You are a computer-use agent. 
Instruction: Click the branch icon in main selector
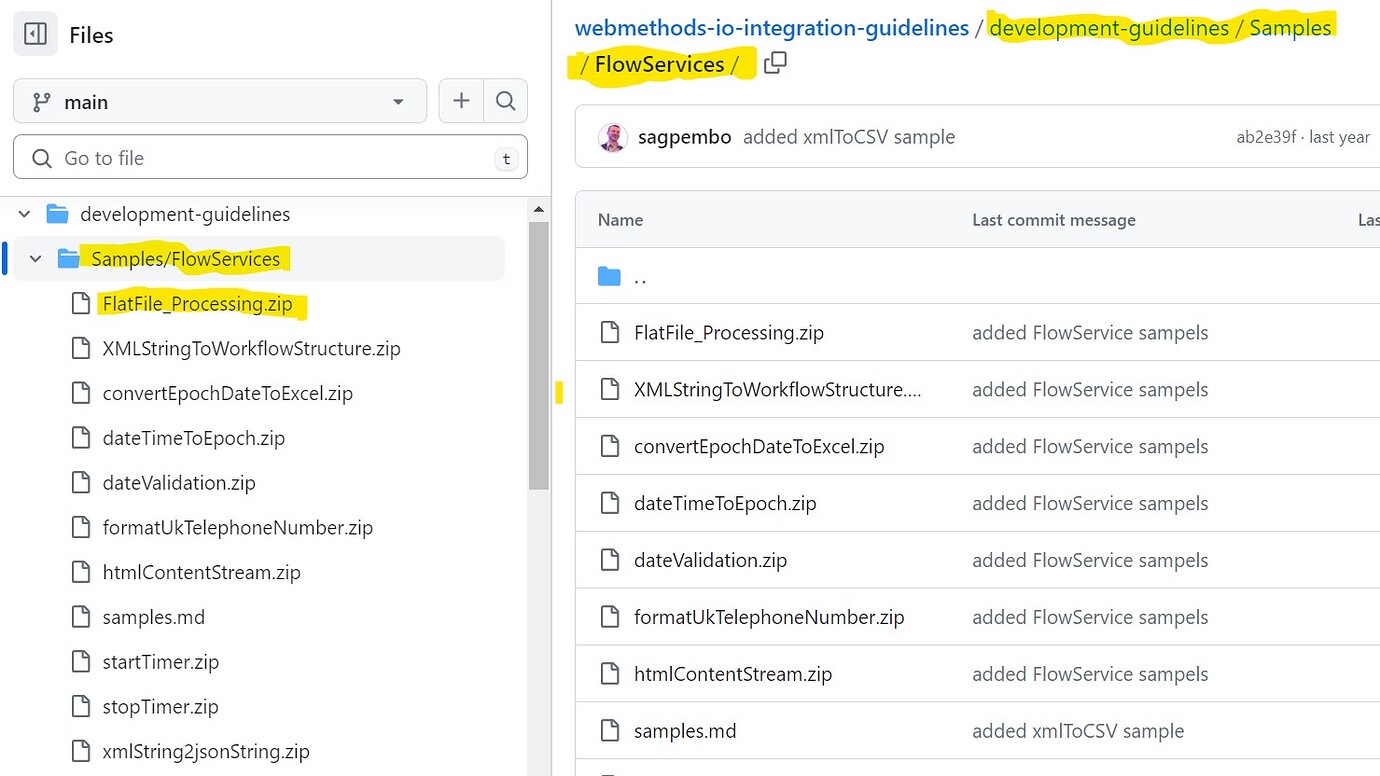(41, 102)
